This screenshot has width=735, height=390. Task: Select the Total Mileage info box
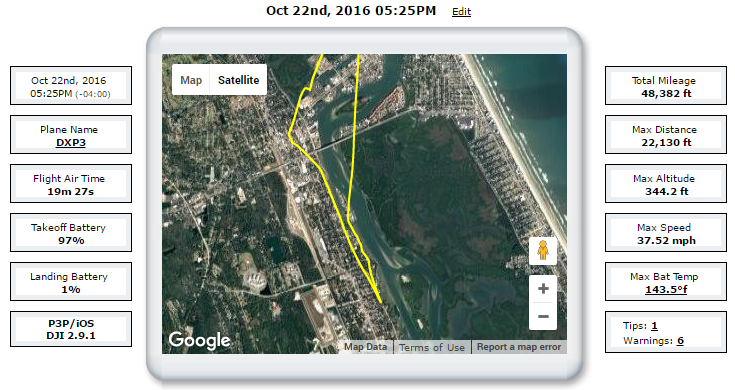click(666, 85)
